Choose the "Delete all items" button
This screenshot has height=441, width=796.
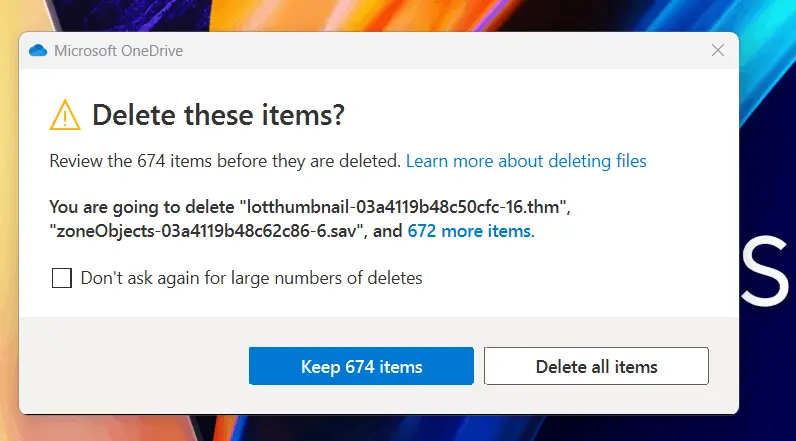click(x=596, y=366)
